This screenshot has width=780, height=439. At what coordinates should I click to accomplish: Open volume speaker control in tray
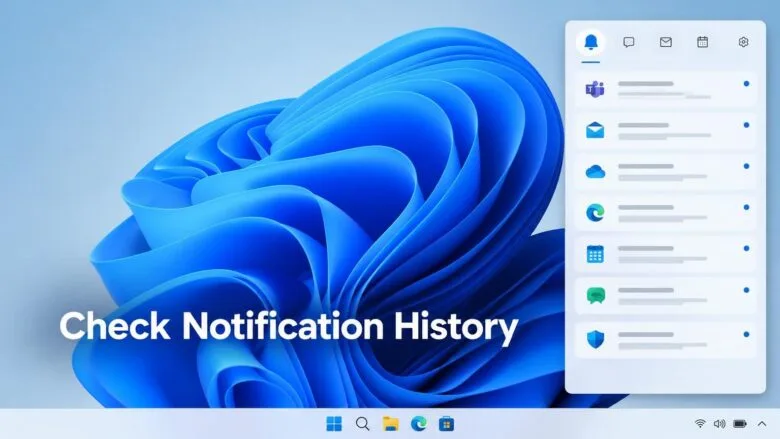719,424
